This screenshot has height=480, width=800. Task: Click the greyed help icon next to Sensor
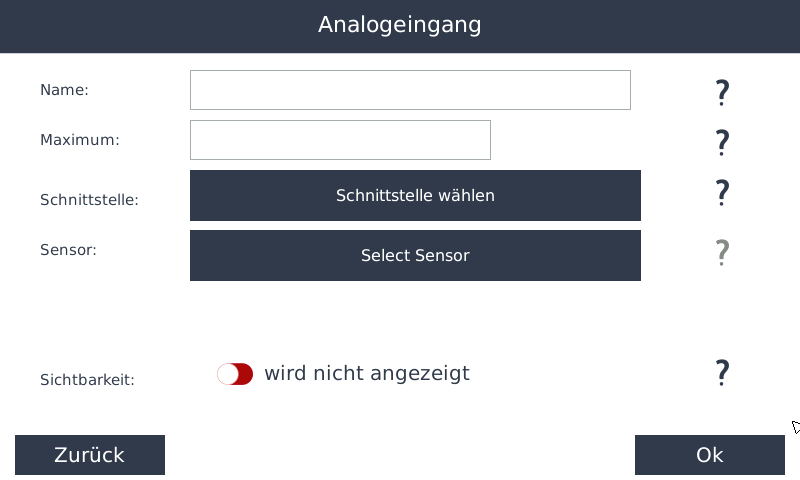[722, 252]
